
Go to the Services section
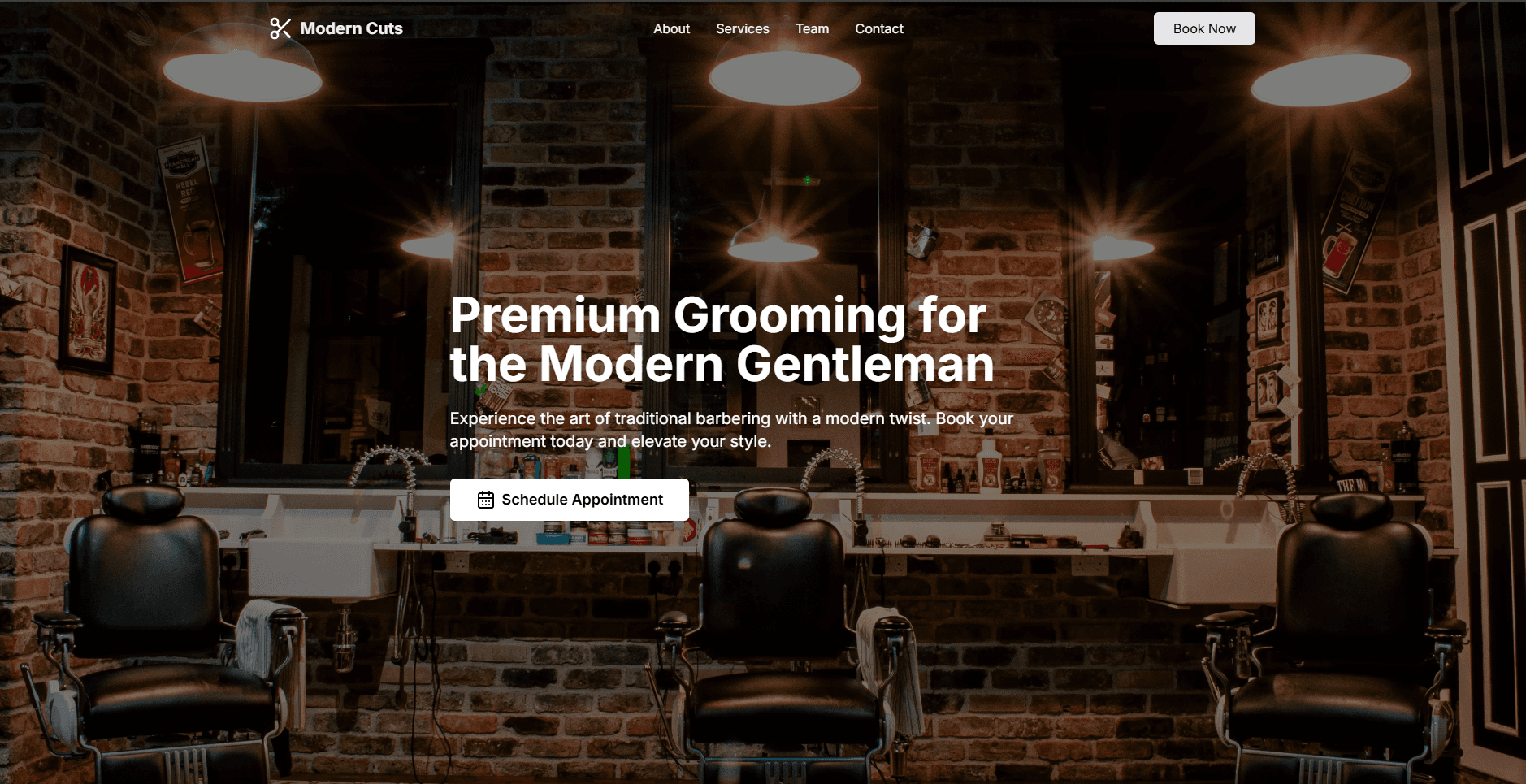pos(742,28)
